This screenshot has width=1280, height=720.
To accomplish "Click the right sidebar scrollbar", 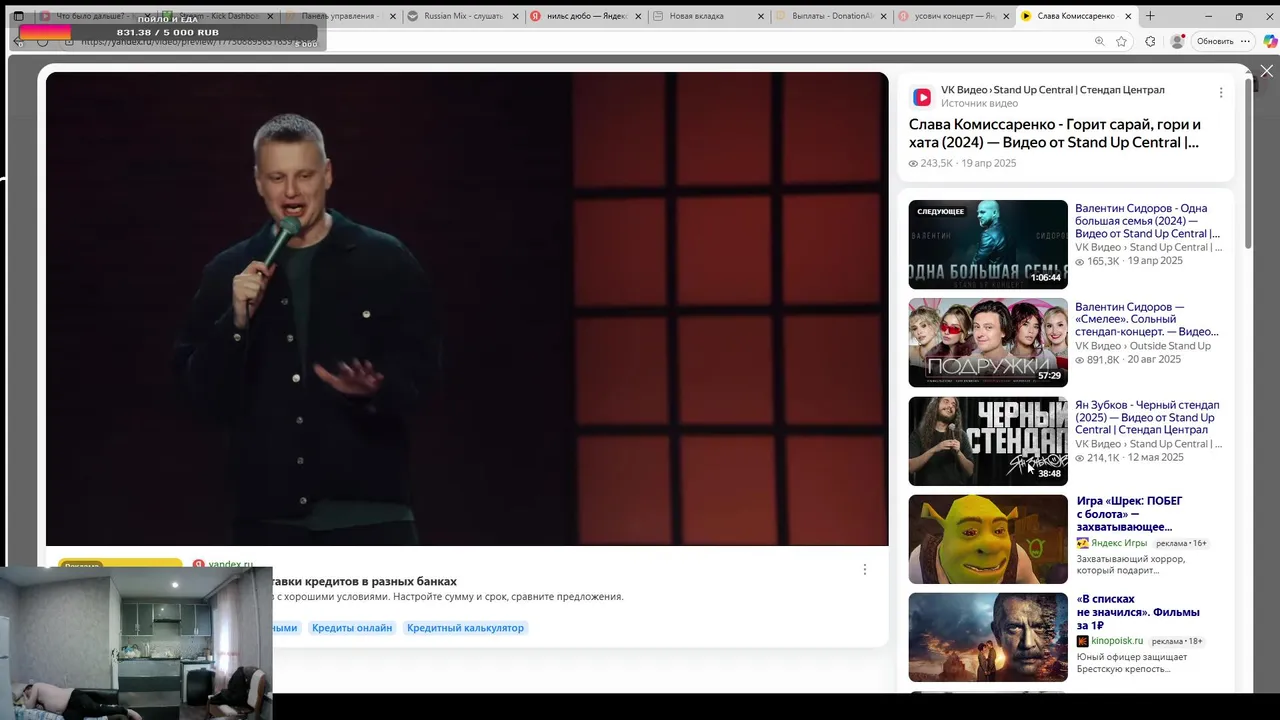I will click(x=1248, y=165).
